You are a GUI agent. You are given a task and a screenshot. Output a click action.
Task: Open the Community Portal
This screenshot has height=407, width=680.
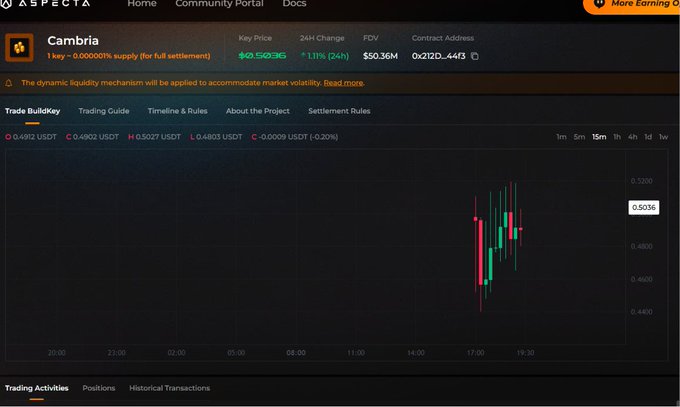pyautogui.click(x=219, y=3)
